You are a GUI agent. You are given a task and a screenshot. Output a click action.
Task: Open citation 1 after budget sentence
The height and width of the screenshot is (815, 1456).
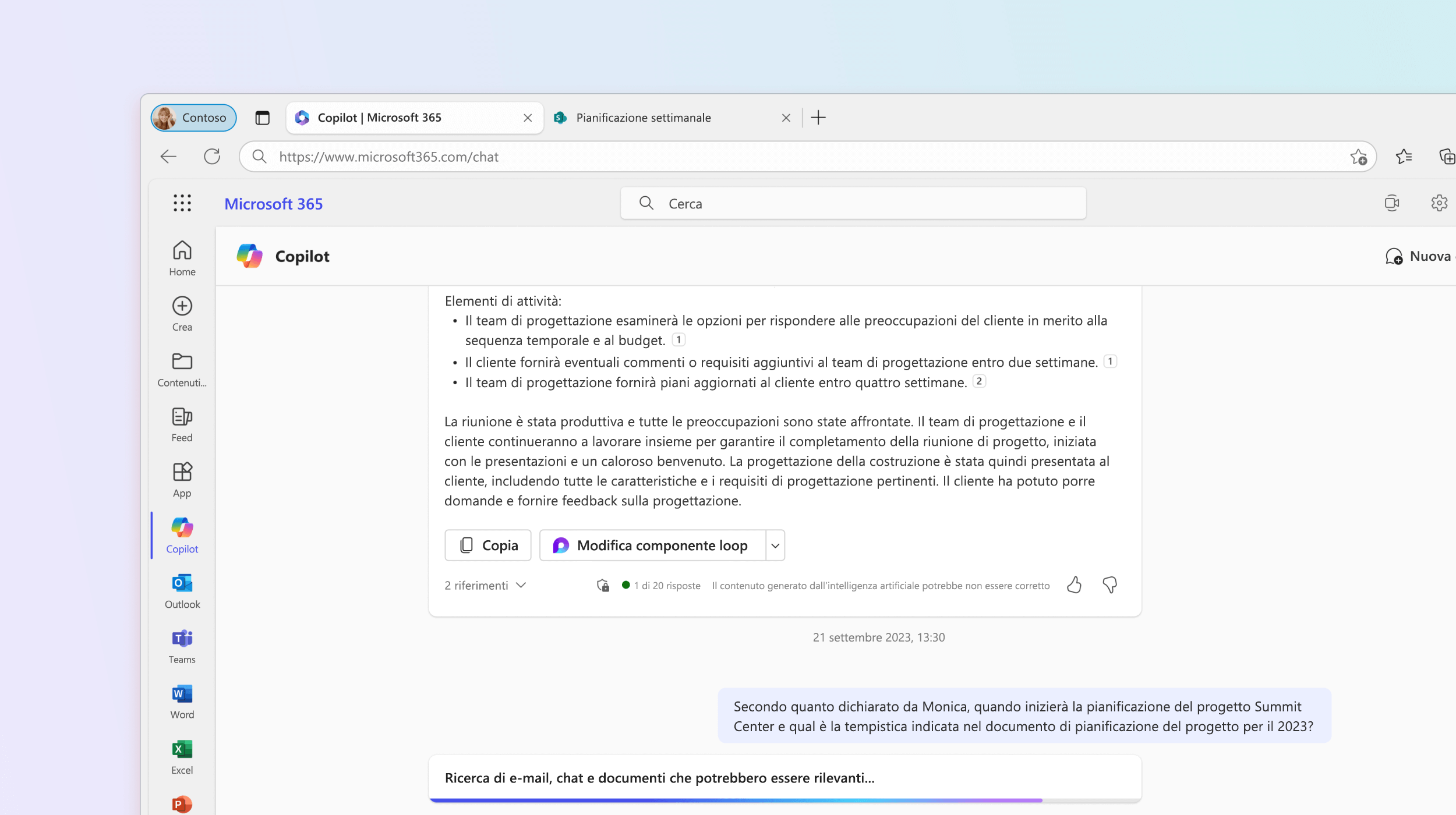click(x=678, y=339)
